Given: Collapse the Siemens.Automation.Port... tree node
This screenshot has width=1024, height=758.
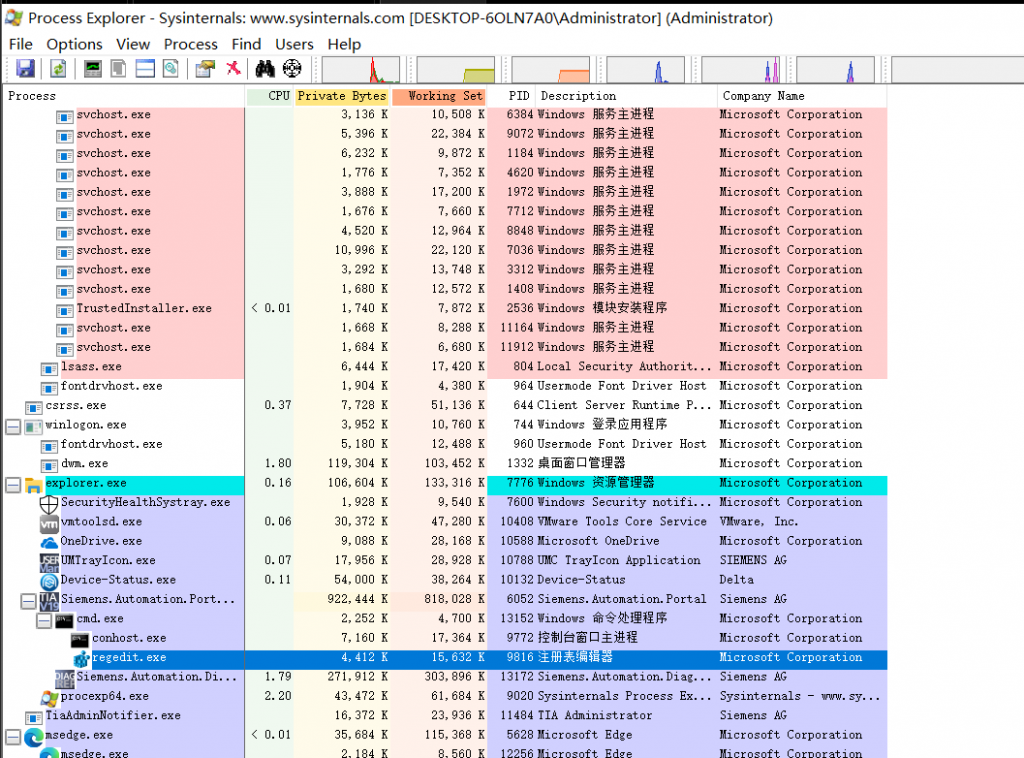Looking at the screenshot, I should (x=28, y=601).
